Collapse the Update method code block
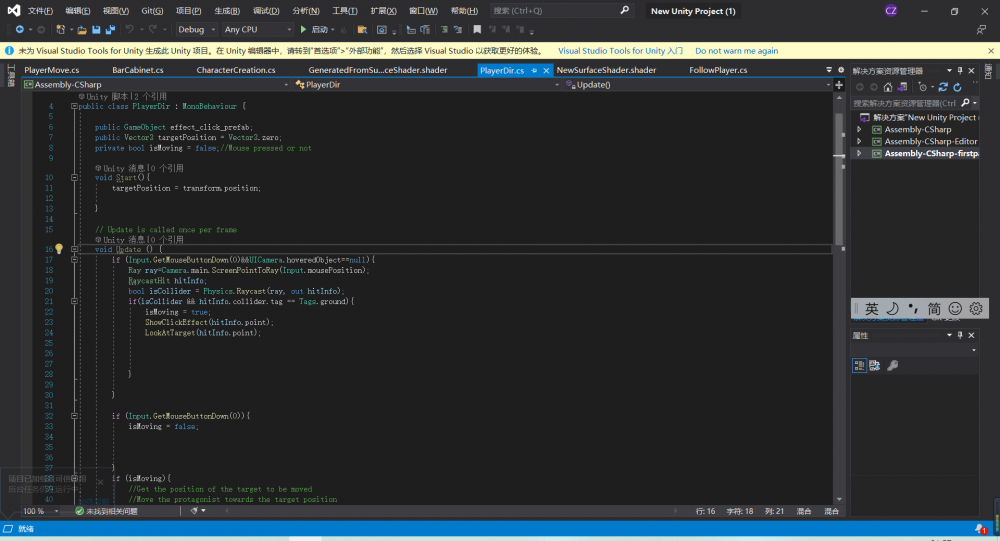1000x541 pixels. 74,249
